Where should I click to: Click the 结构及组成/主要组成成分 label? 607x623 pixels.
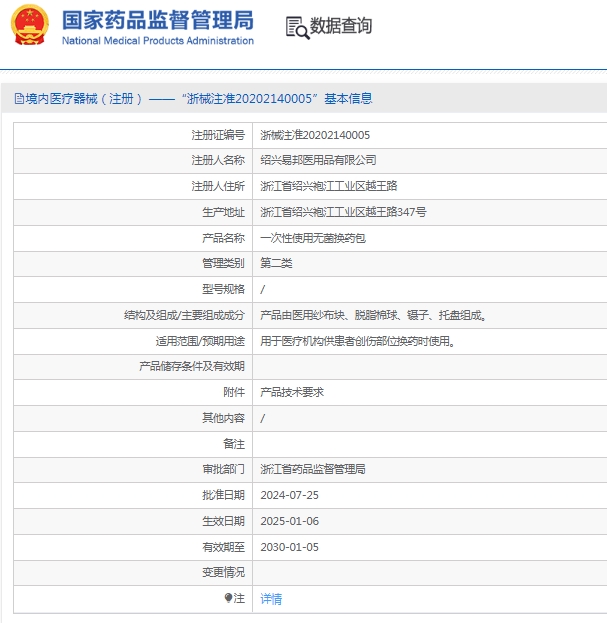tap(184, 315)
